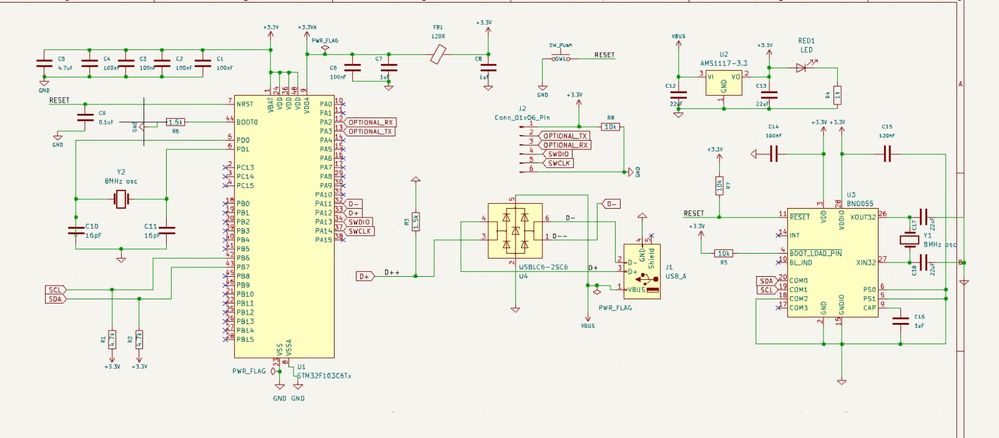Image resolution: width=999 pixels, height=438 pixels.
Task: Select capacitor C11 16pF
Action: coord(166,231)
